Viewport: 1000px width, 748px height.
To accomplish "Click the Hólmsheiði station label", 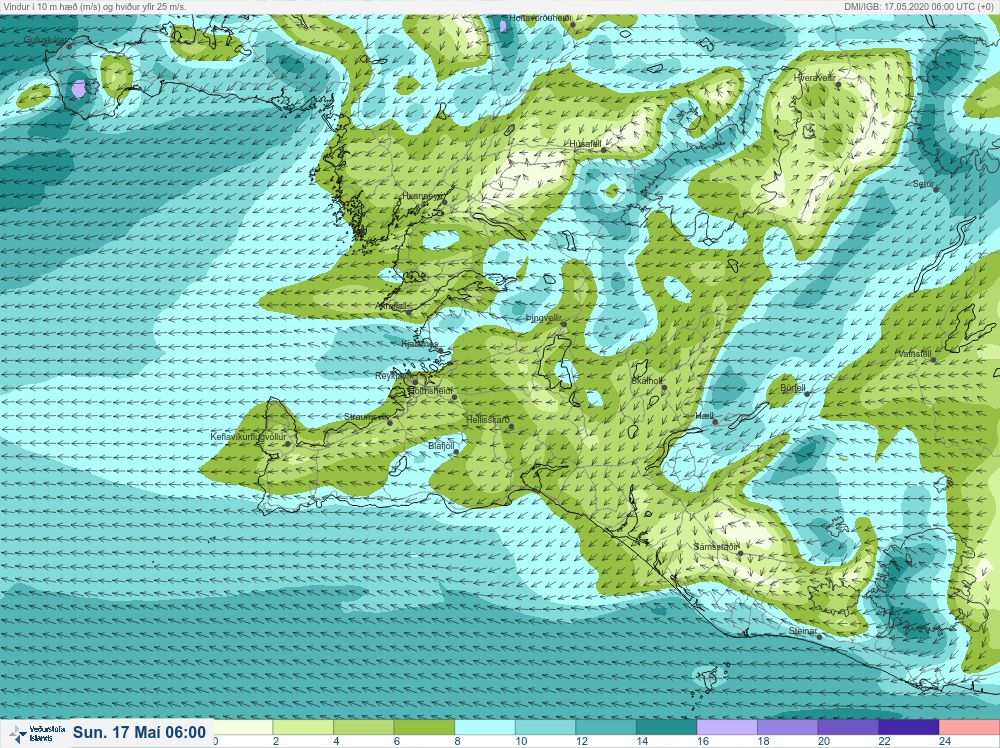I will tap(430, 390).
